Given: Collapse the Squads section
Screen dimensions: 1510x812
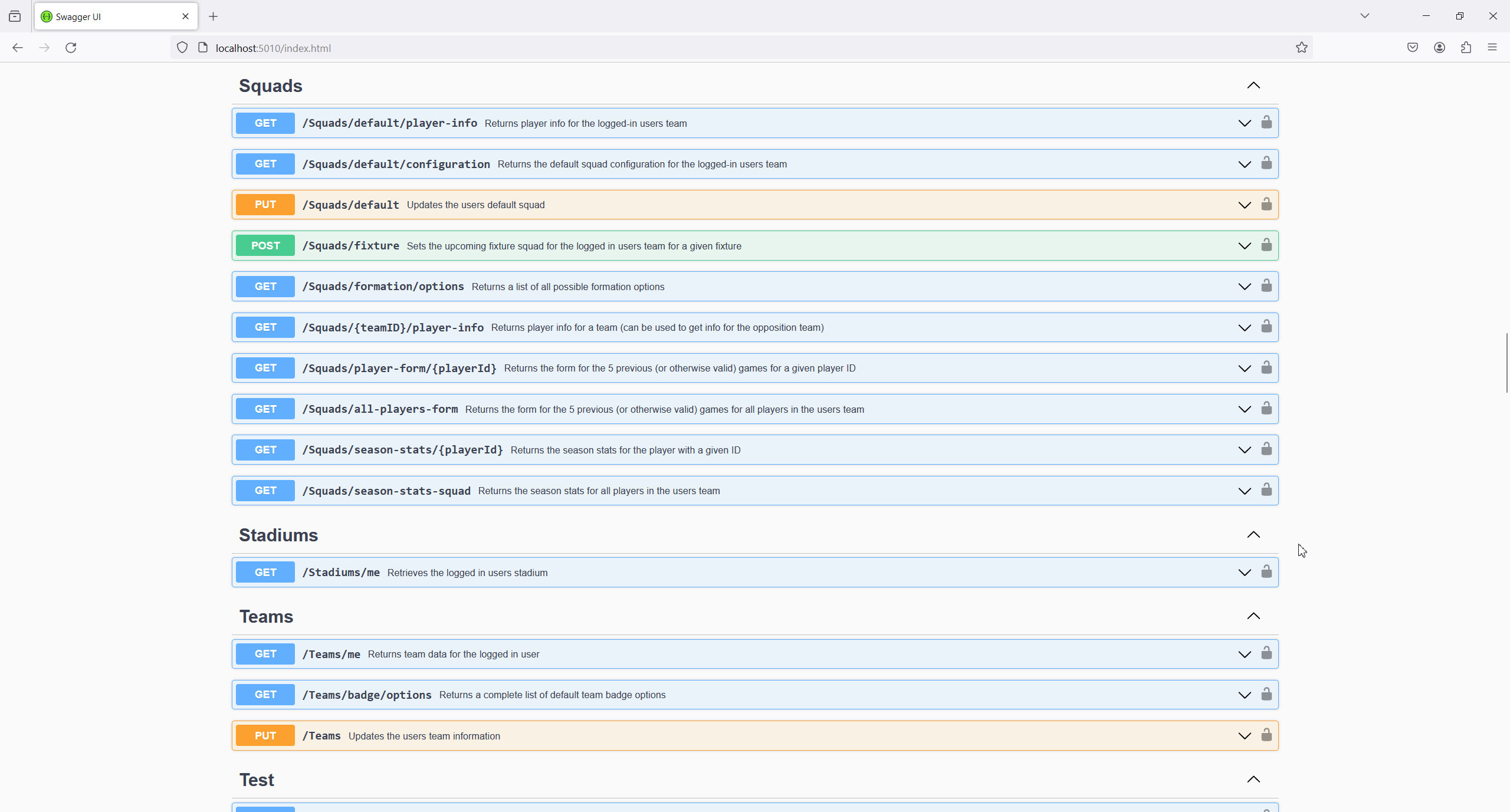Looking at the screenshot, I should tap(1253, 86).
